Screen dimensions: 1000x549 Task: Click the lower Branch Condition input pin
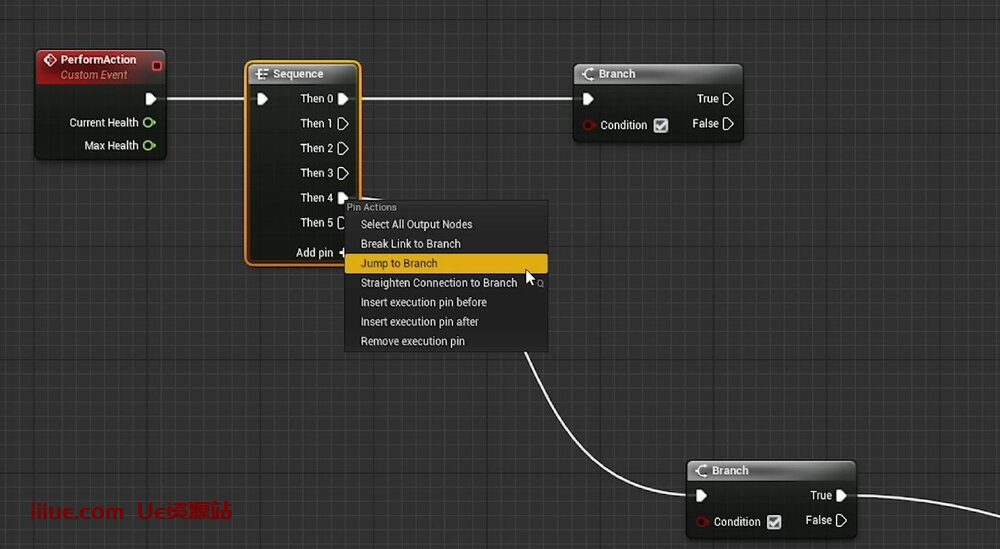(x=702, y=522)
